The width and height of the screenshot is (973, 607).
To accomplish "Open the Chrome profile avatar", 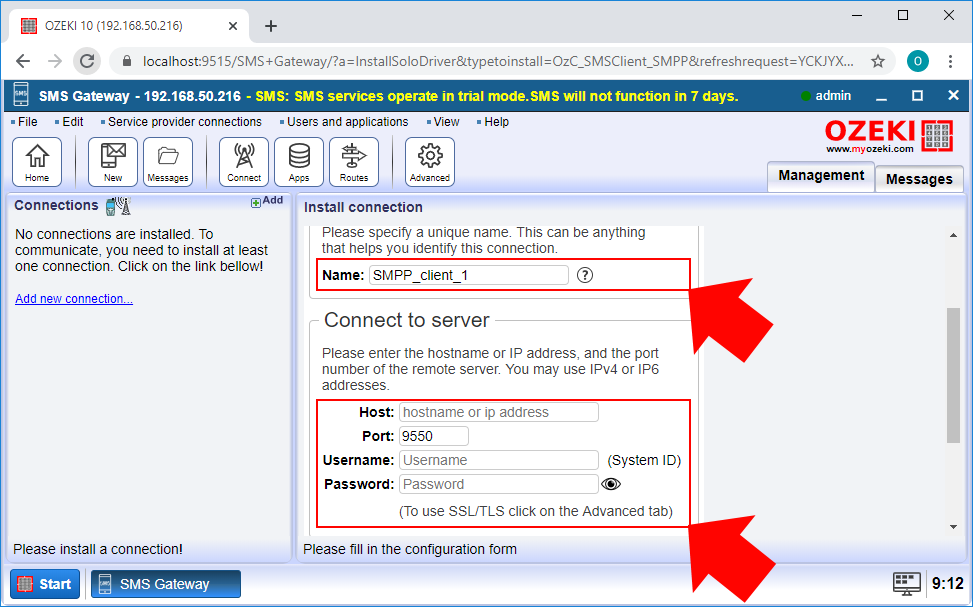I will pos(917,61).
